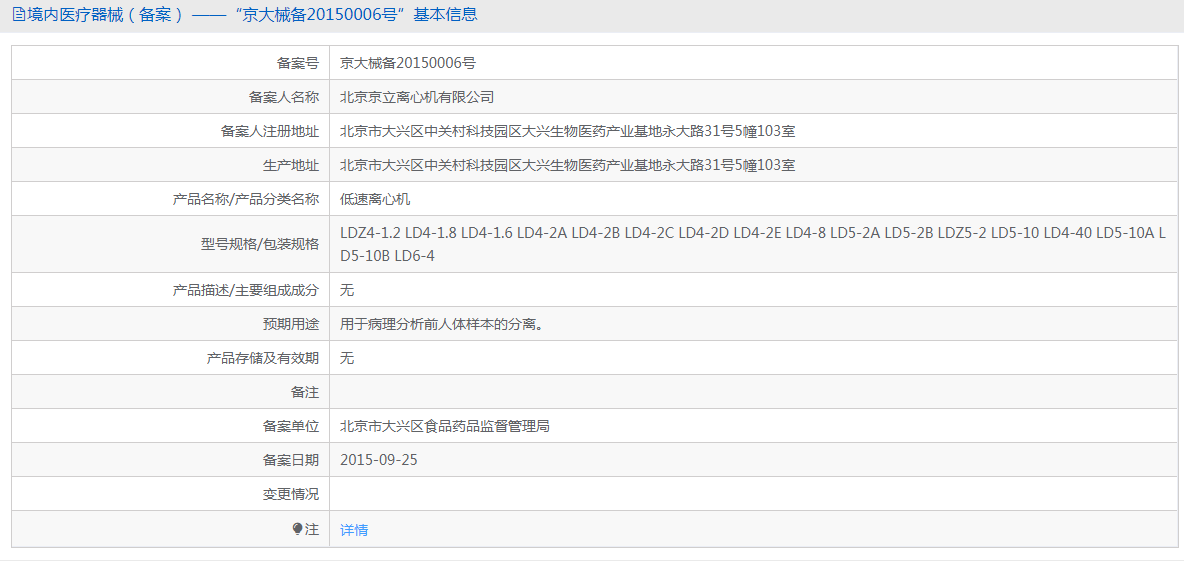Viewport: 1184px width, 586px height.
Task: Select the product name 低速离心机
Action: pos(375,199)
